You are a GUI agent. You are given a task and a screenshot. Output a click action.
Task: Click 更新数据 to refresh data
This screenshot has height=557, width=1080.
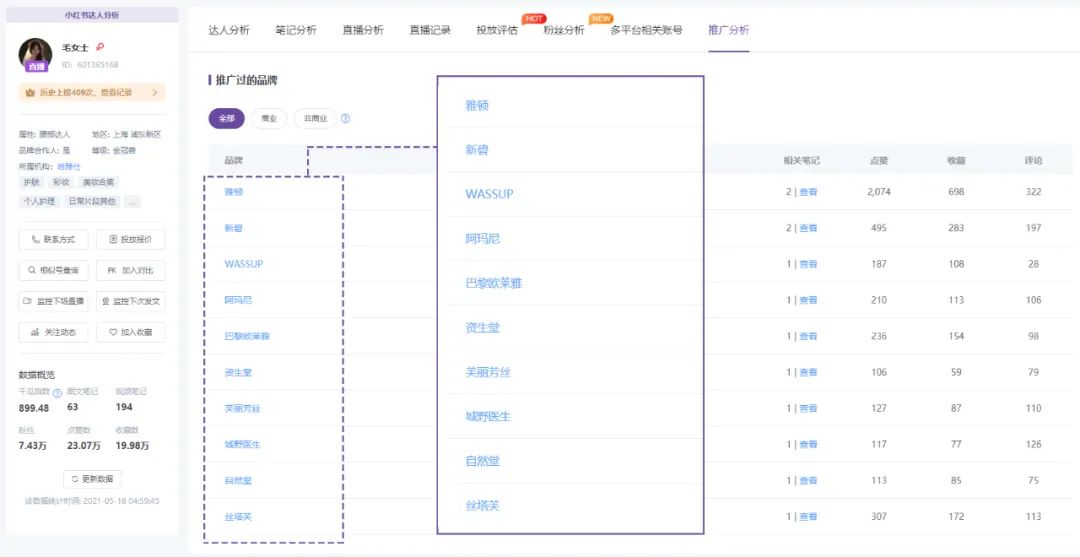click(92, 478)
